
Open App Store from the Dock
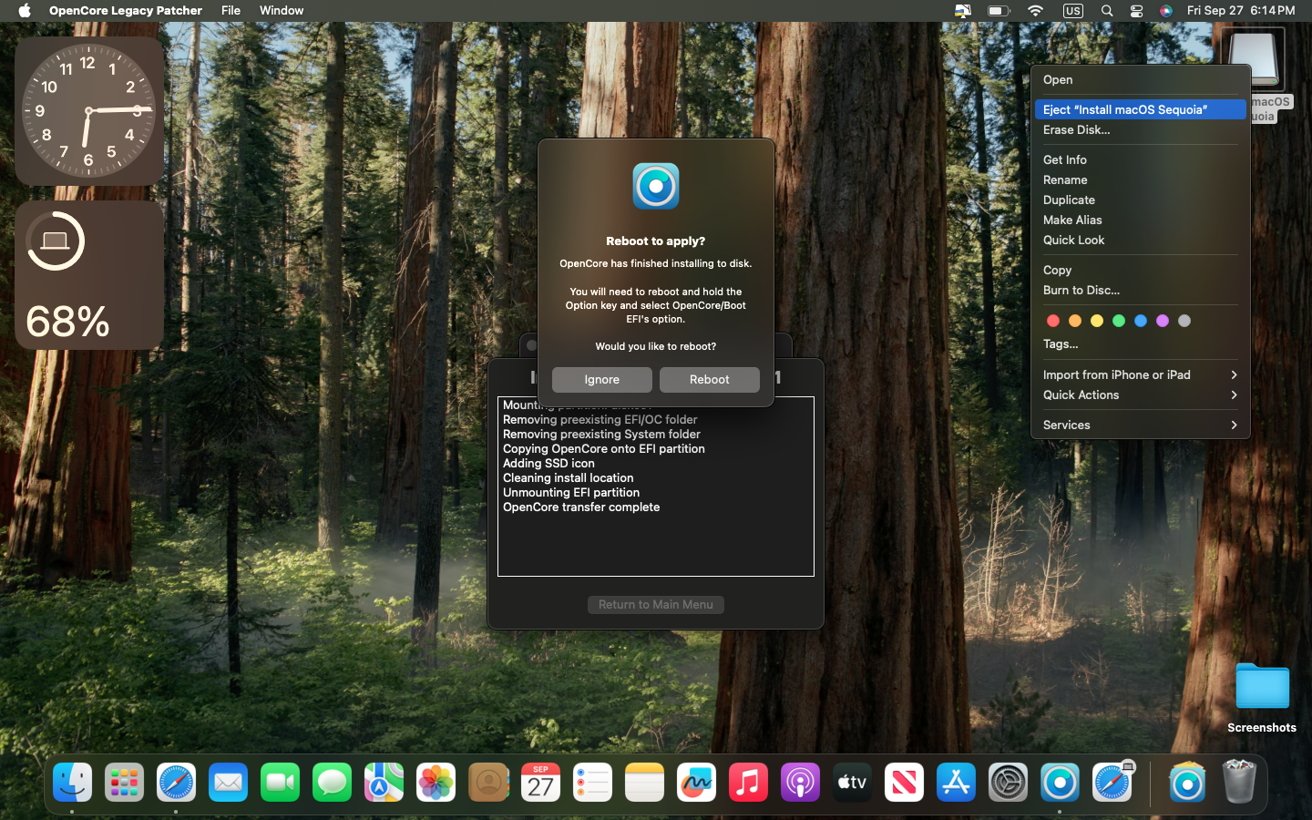[x=956, y=782]
